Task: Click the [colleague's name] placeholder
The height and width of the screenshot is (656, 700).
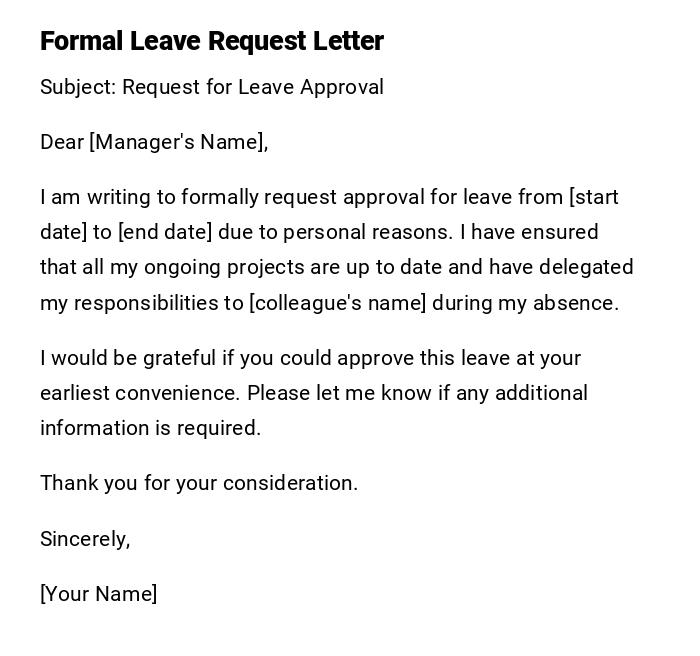Action: 337,303
